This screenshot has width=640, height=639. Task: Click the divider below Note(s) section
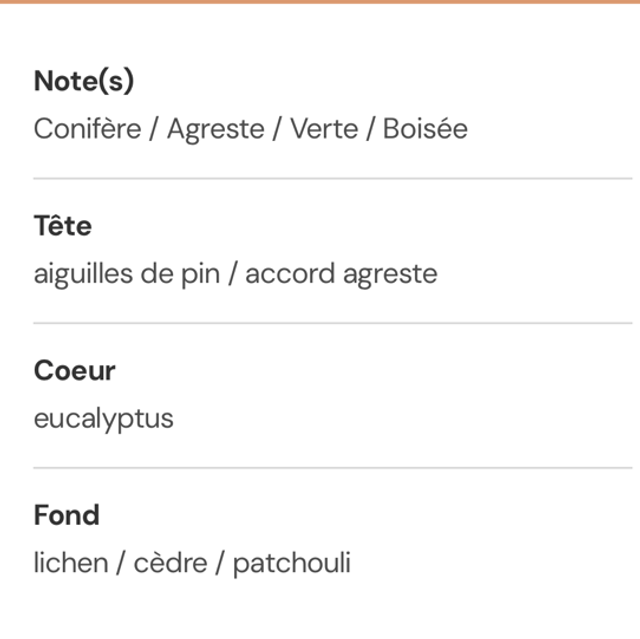pyautogui.click(x=332, y=179)
